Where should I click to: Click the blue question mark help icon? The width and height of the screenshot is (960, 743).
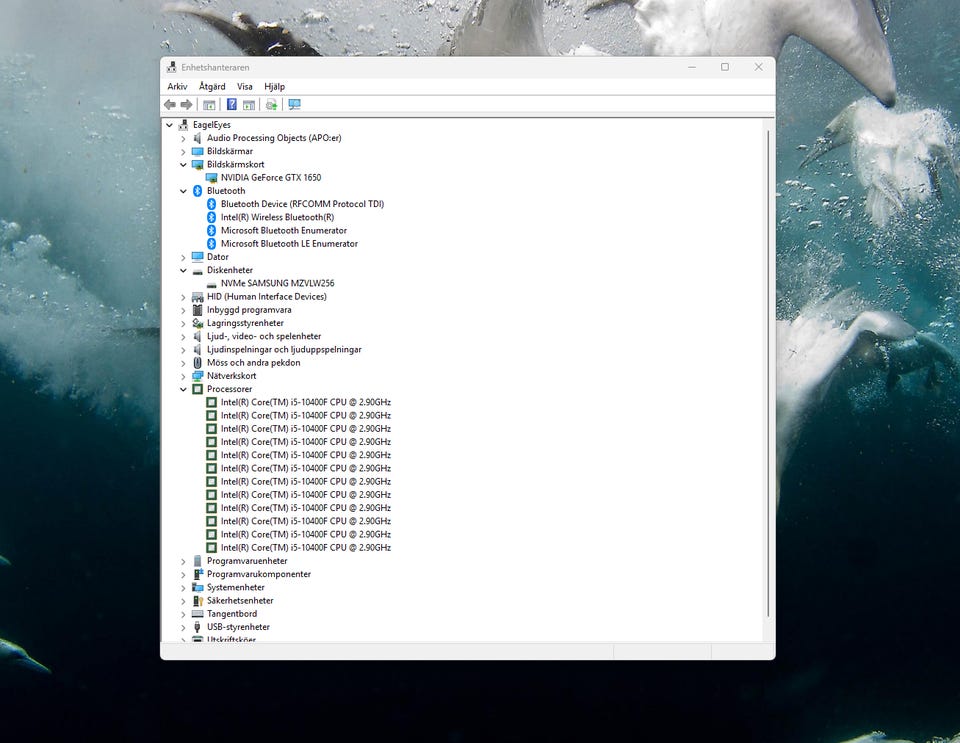[x=232, y=105]
